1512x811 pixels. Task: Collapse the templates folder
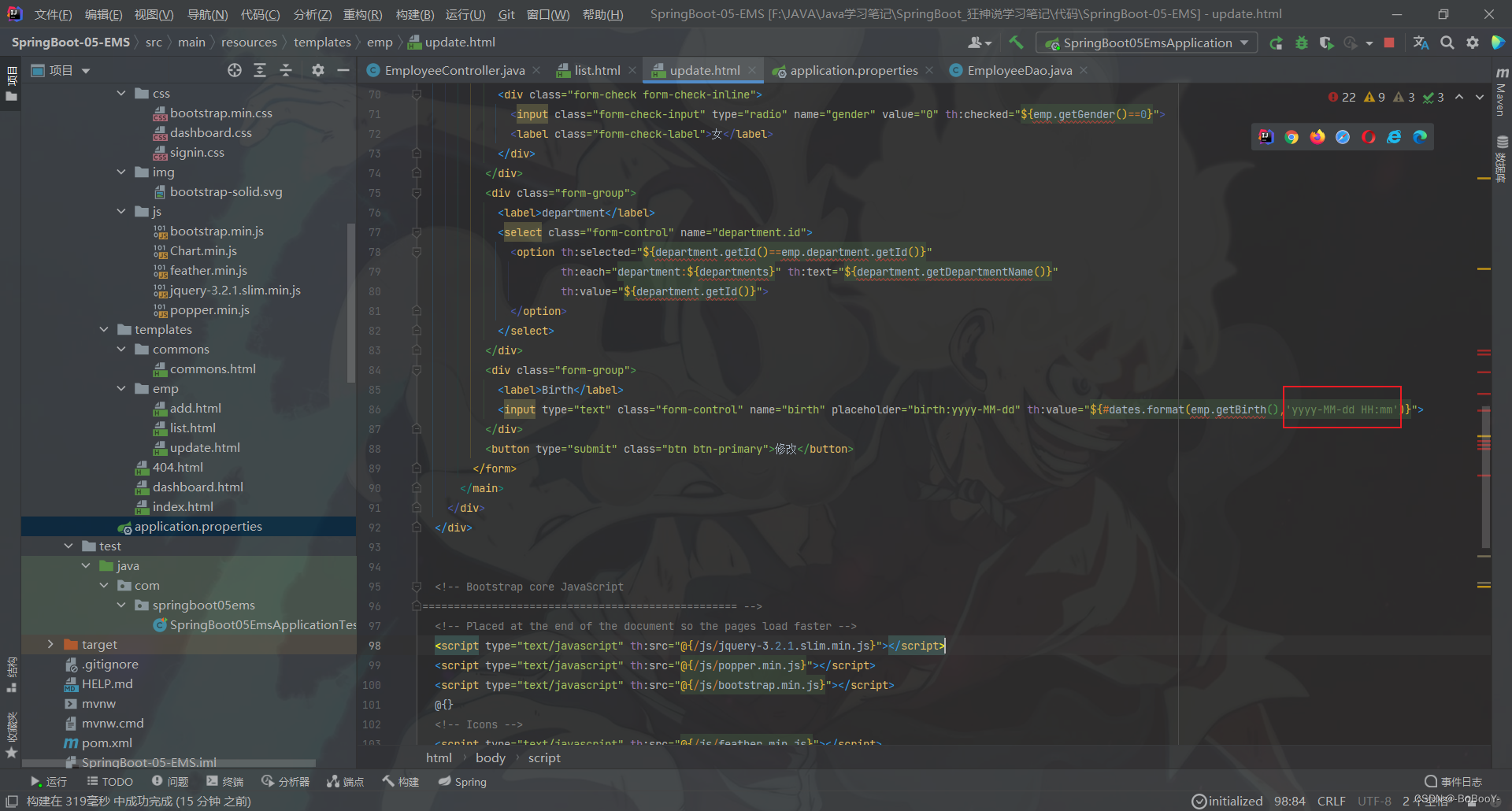click(104, 329)
